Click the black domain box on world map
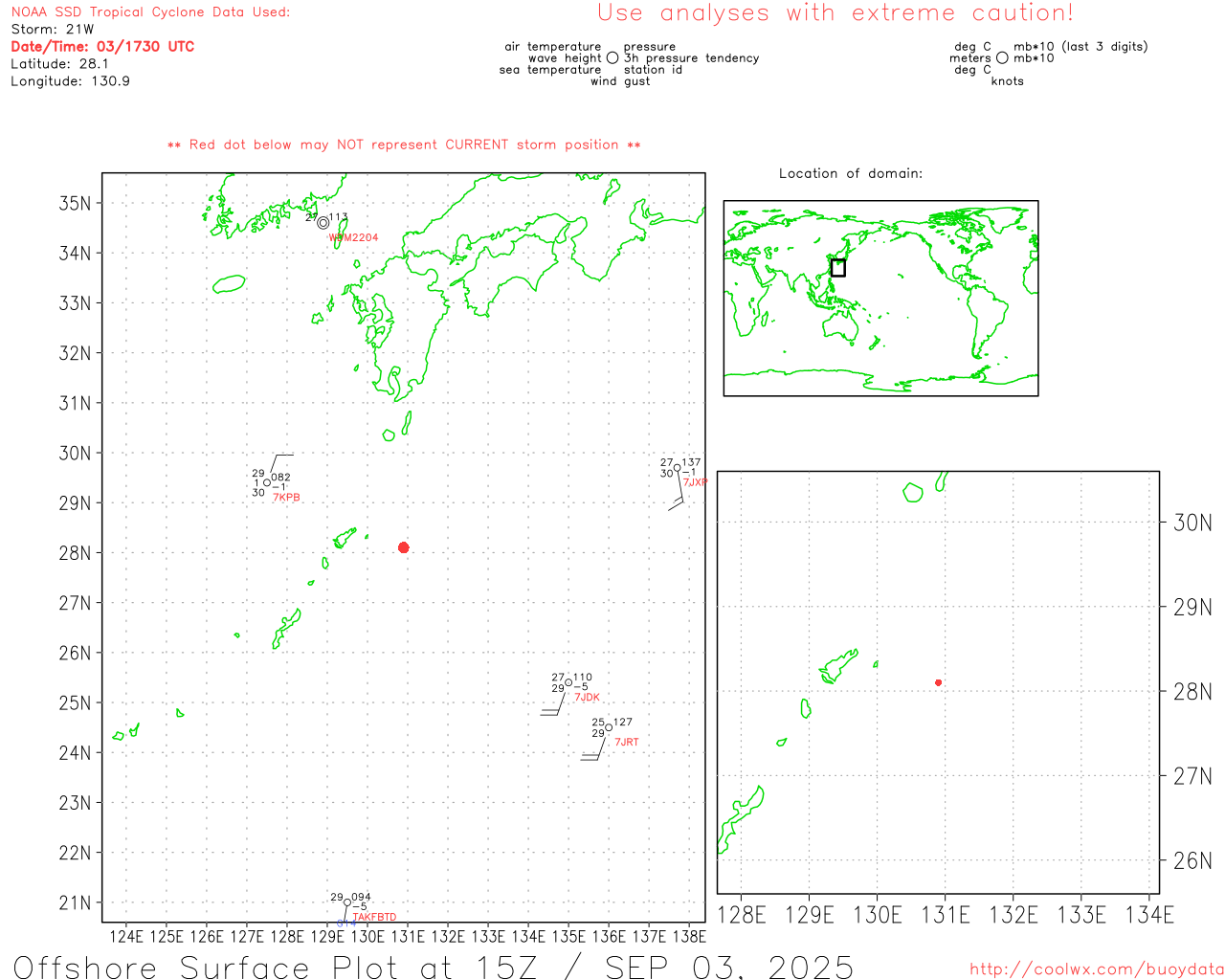1225x980 pixels. 837,268
